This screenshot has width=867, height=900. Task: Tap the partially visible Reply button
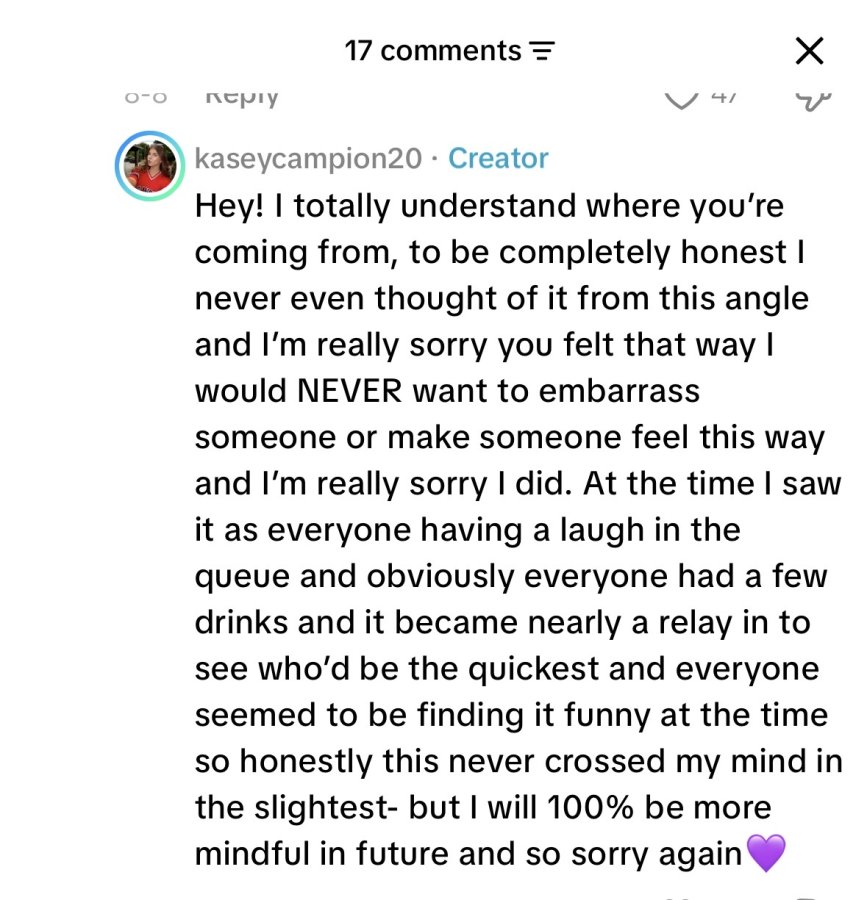[x=242, y=98]
